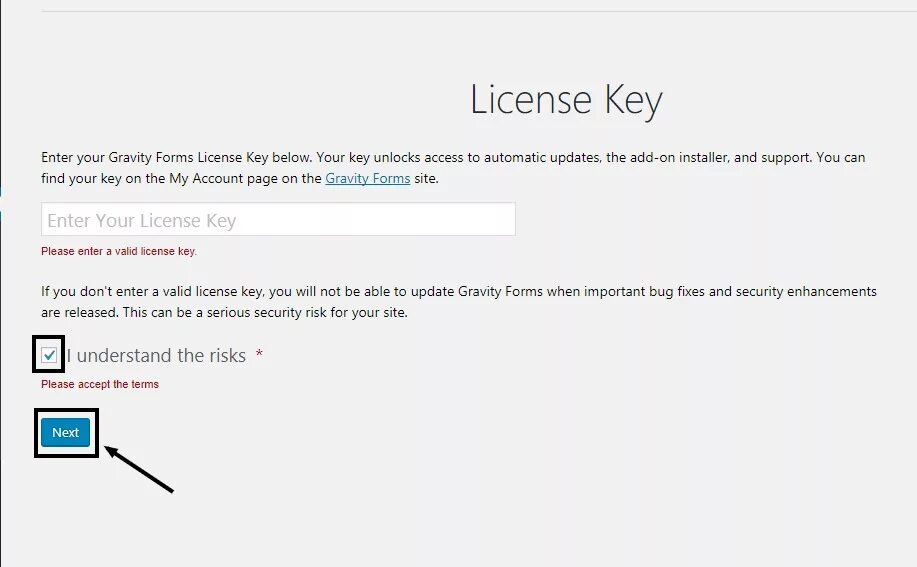This screenshot has width=917, height=567.
Task: Click the word site after the Gravity Forms link
Action: [425, 178]
